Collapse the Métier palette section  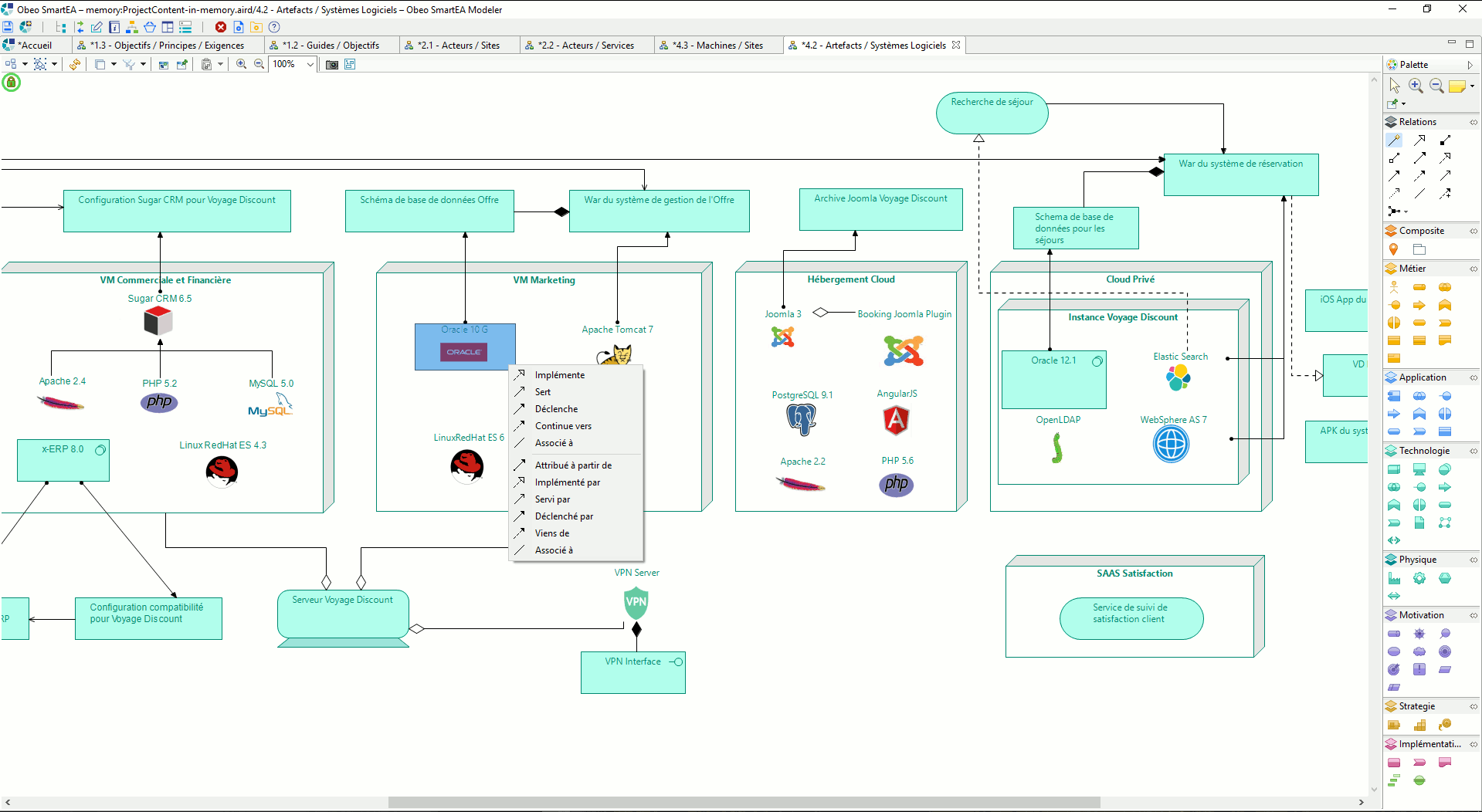pyautogui.click(x=1473, y=269)
